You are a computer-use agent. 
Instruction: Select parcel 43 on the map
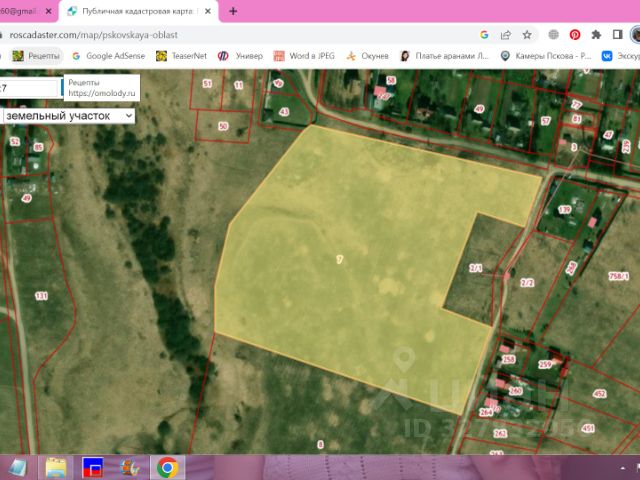[x=284, y=111]
